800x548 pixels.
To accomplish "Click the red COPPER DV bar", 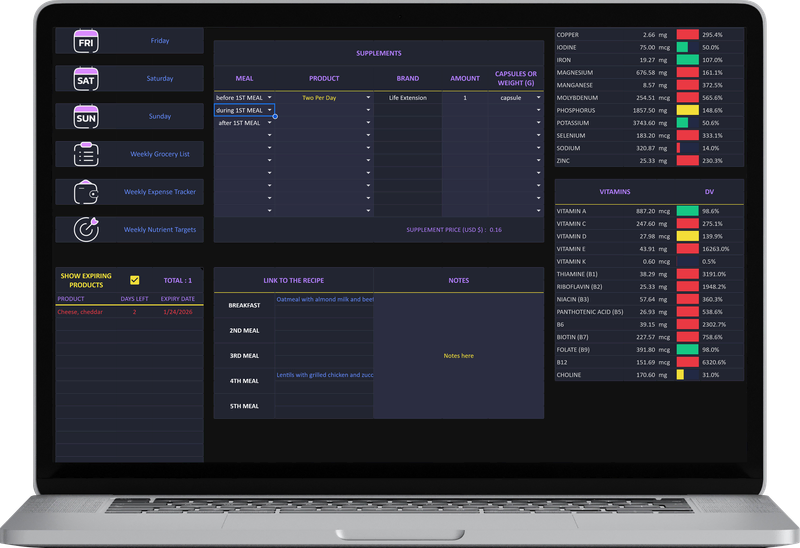I will pos(687,35).
